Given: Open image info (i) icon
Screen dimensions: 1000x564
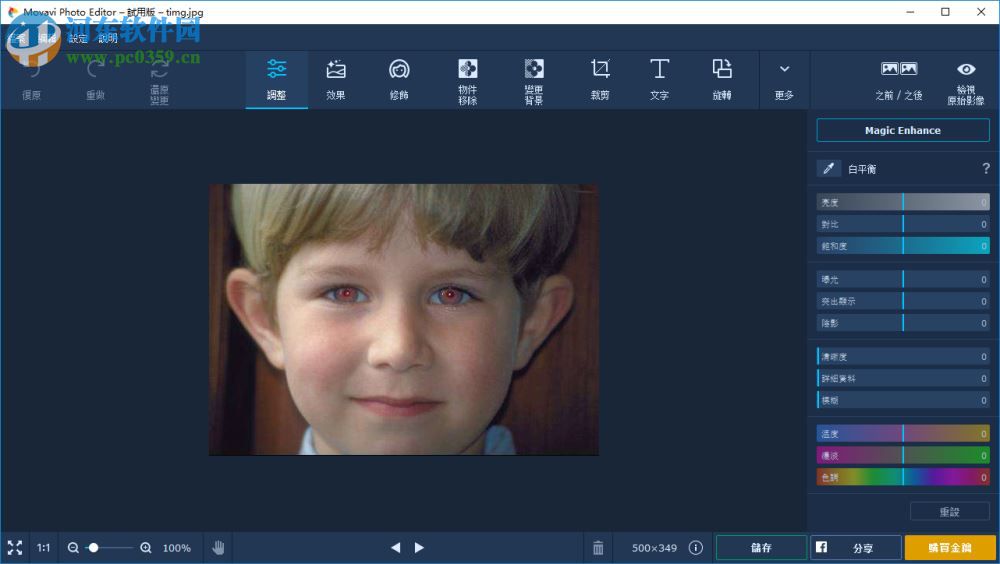Looking at the screenshot, I should tap(696, 547).
